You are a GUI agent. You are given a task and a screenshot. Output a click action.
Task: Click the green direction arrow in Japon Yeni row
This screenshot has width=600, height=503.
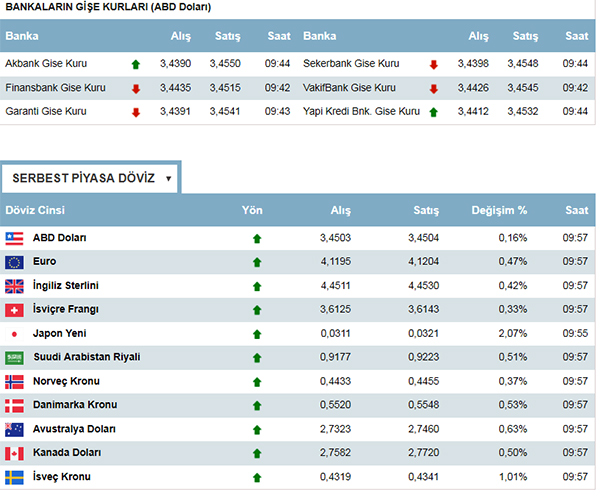click(x=257, y=335)
